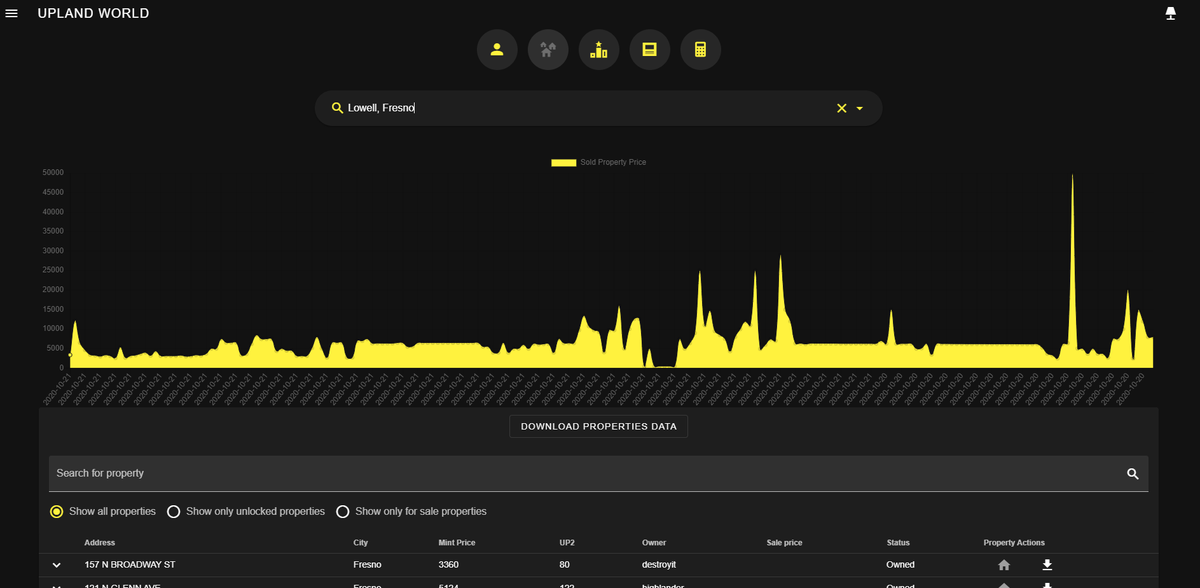The width and height of the screenshot is (1200, 588).
Task: Sort by the UP2 column header
Action: coord(567,542)
